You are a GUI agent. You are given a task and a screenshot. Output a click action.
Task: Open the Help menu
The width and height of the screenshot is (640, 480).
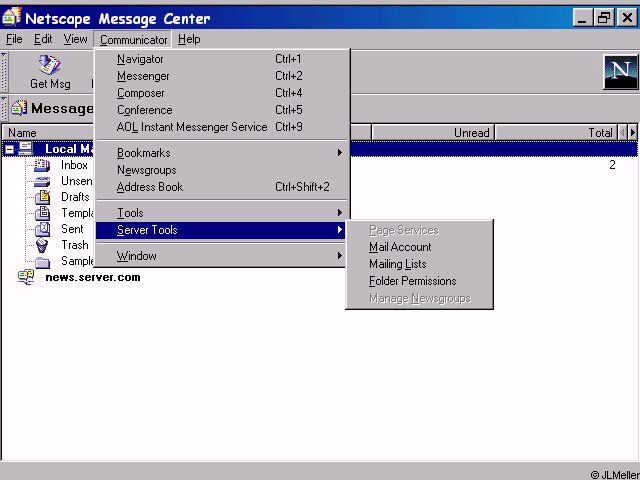[x=189, y=39]
